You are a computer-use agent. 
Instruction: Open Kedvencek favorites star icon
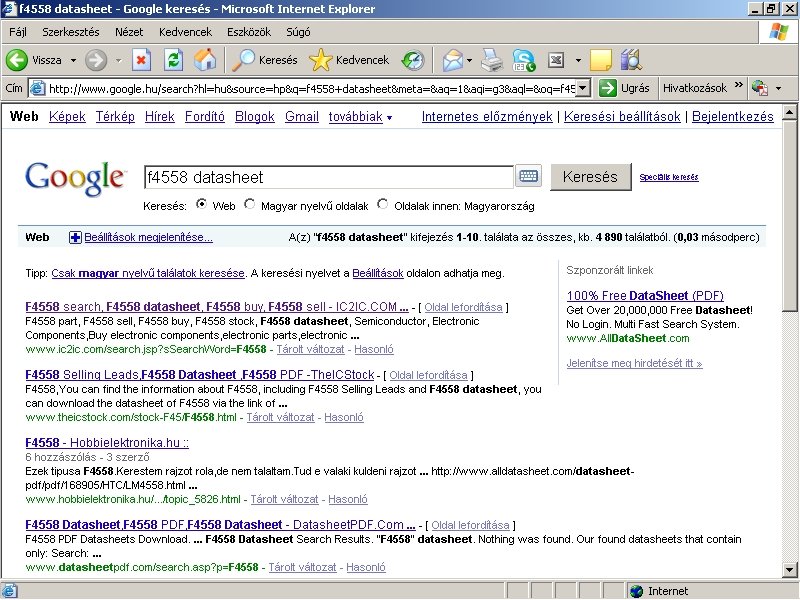[320, 60]
